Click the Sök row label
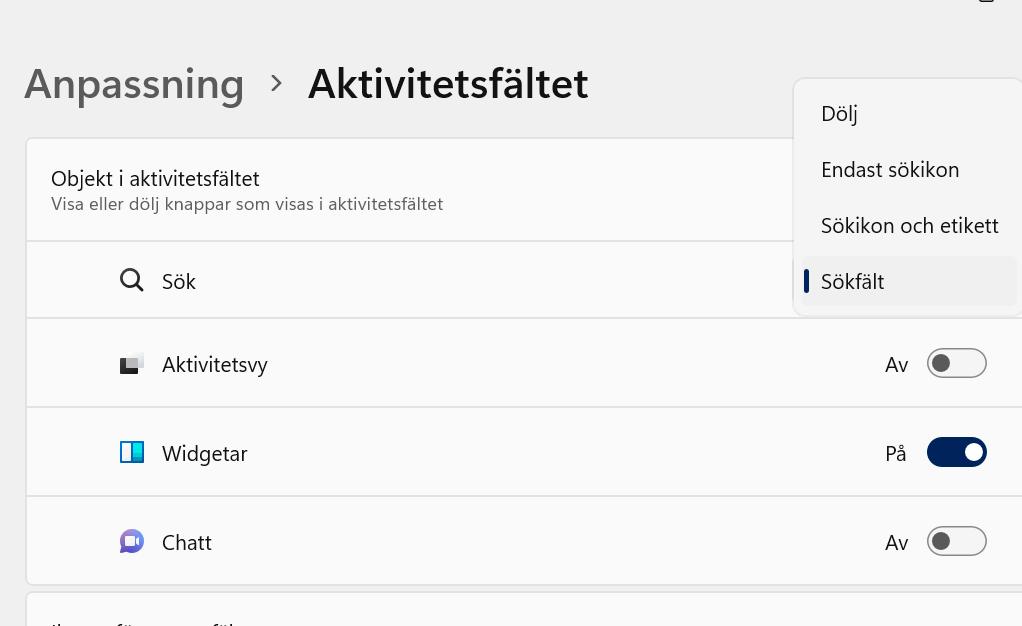This screenshot has height=626, width=1022. pyautogui.click(x=179, y=282)
